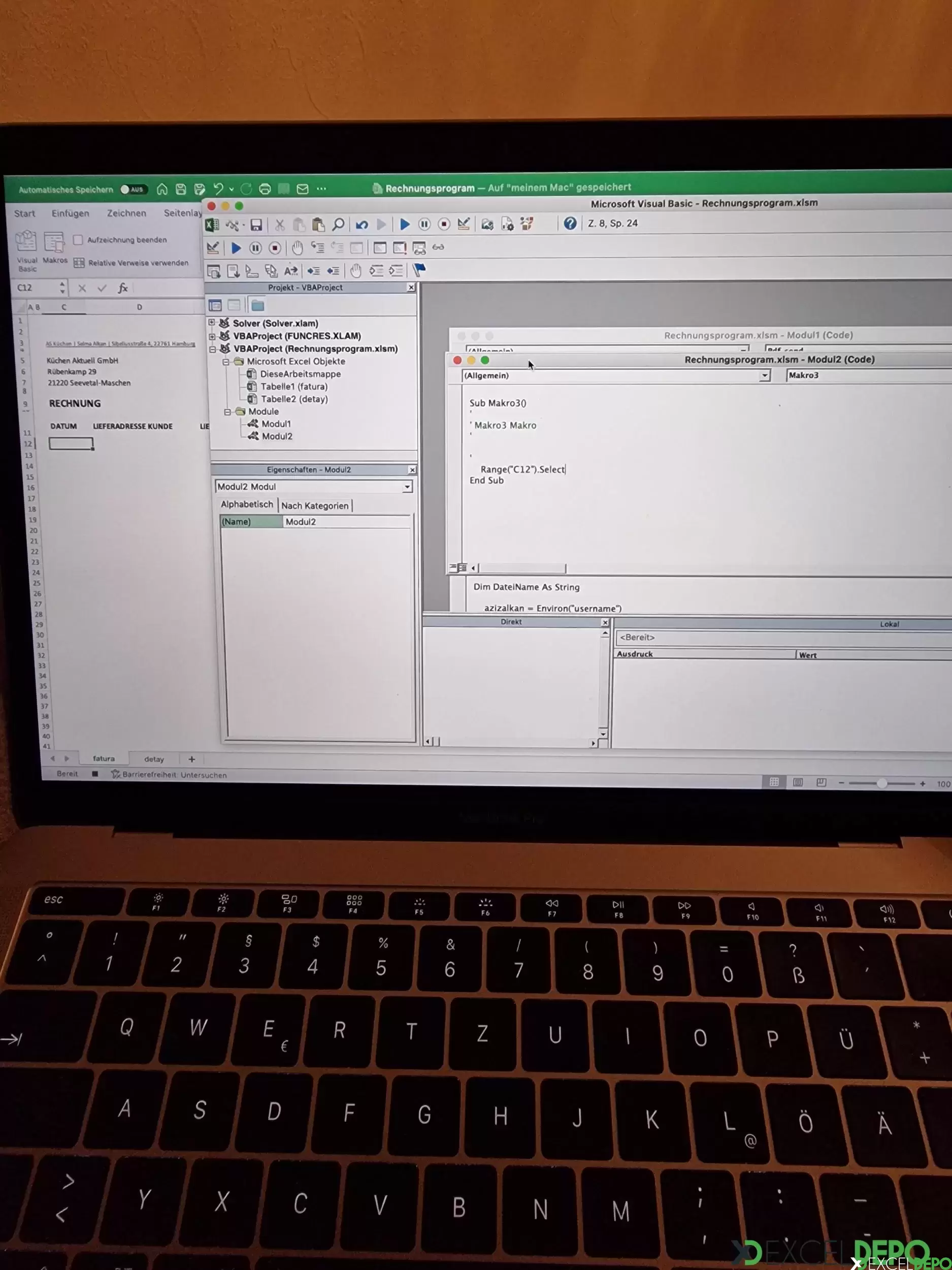This screenshot has width=952, height=1270.
Task: Select Tabelle2 (detay) in the project tree
Action: tap(294, 399)
